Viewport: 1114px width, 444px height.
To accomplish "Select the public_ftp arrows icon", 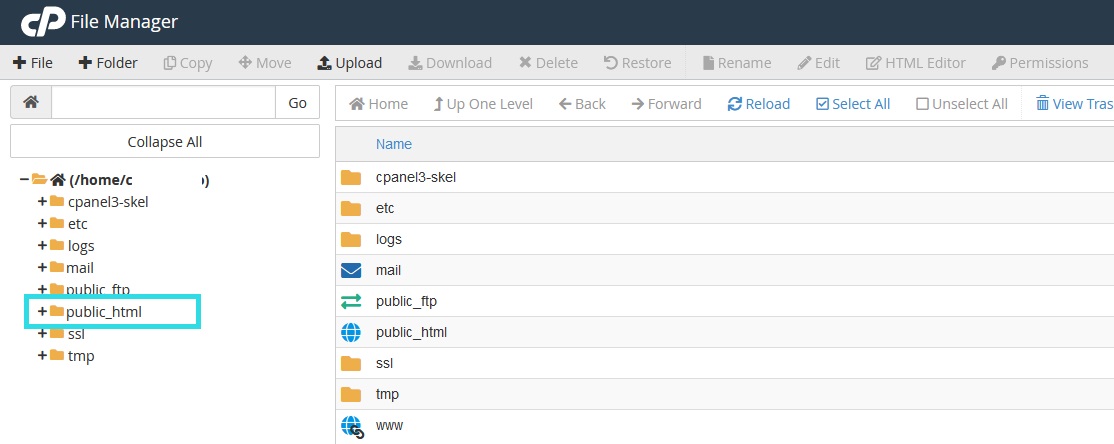I will [x=351, y=301].
